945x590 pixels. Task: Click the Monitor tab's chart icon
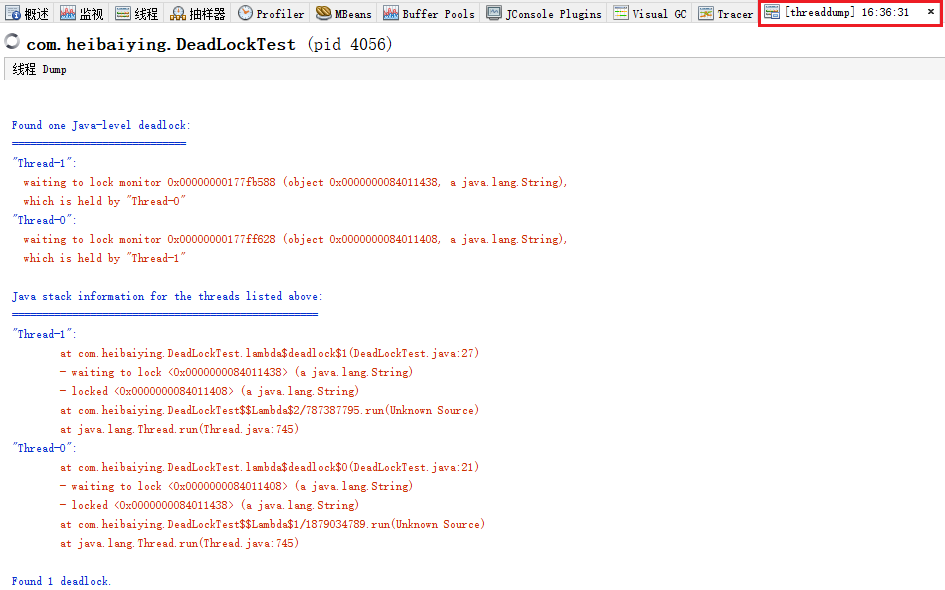pyautogui.click(x=68, y=14)
